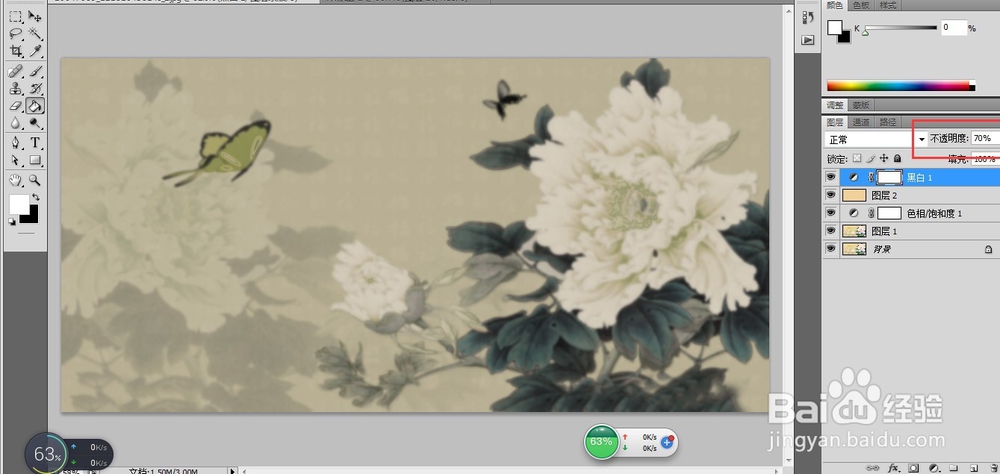The height and width of the screenshot is (474, 1000).
Task: Swap foreground and background colors
Action: (36, 198)
